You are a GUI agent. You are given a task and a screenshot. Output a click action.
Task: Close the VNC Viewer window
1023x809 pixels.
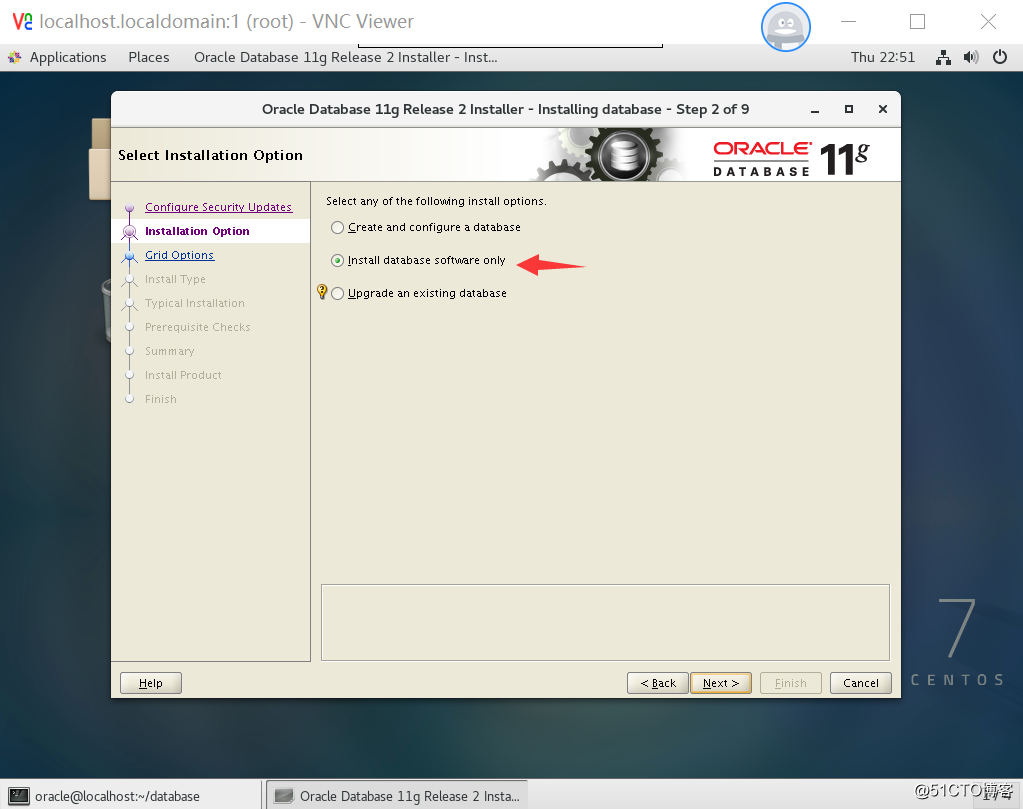click(988, 22)
